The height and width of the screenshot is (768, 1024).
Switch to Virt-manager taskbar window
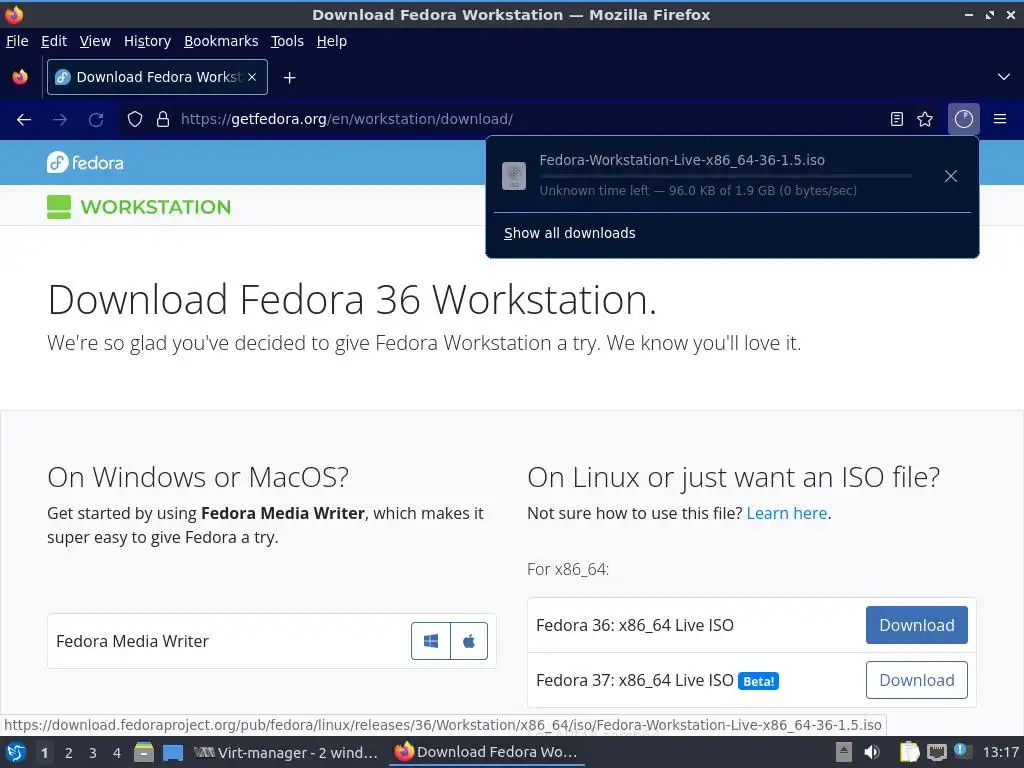[x=286, y=752]
